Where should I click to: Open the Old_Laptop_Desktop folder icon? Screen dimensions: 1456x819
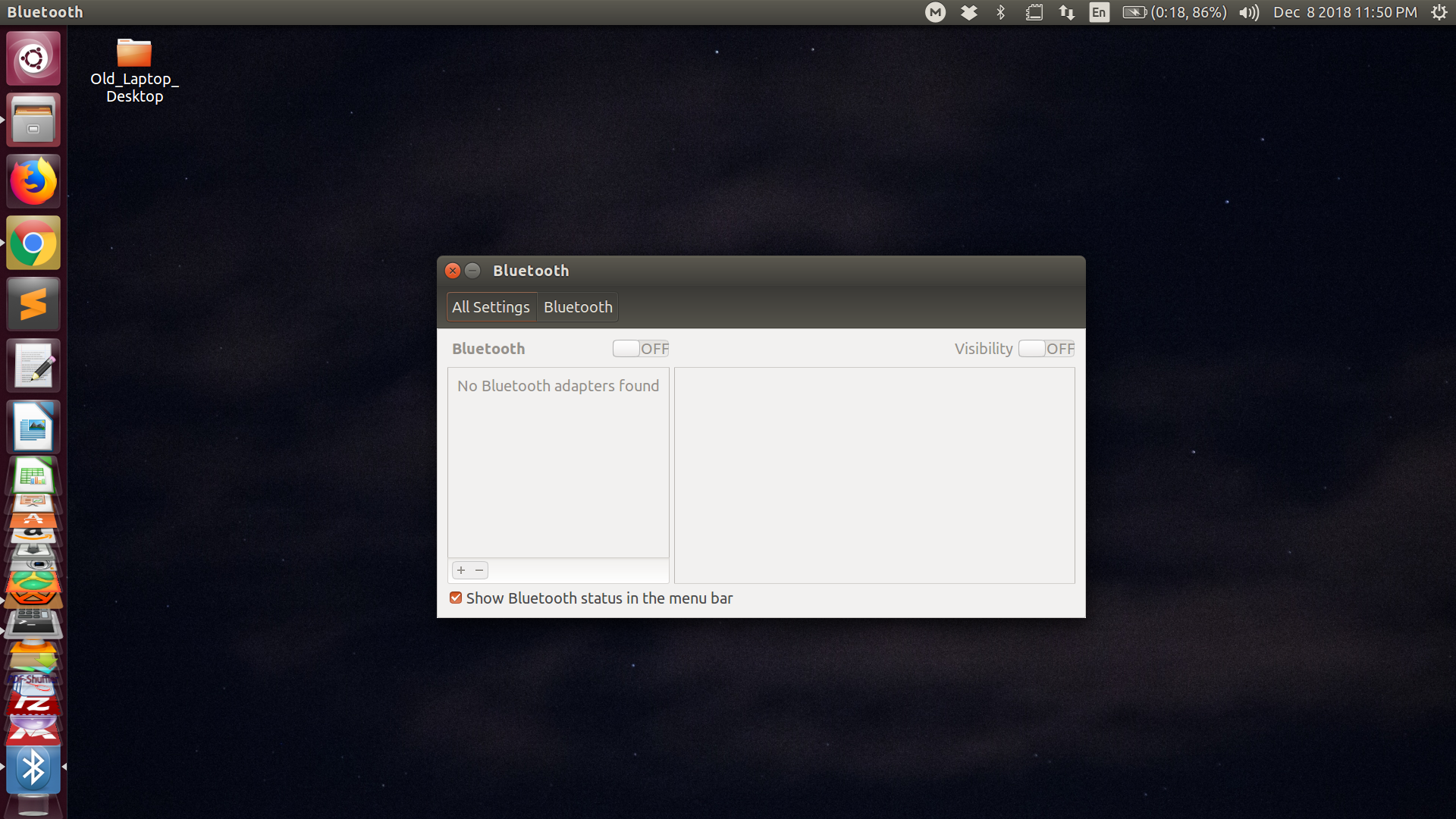(134, 71)
